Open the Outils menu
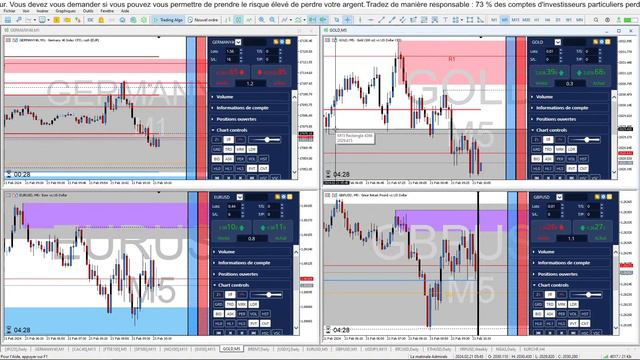This screenshot has height=360, width=640. pyautogui.click(x=88, y=11)
